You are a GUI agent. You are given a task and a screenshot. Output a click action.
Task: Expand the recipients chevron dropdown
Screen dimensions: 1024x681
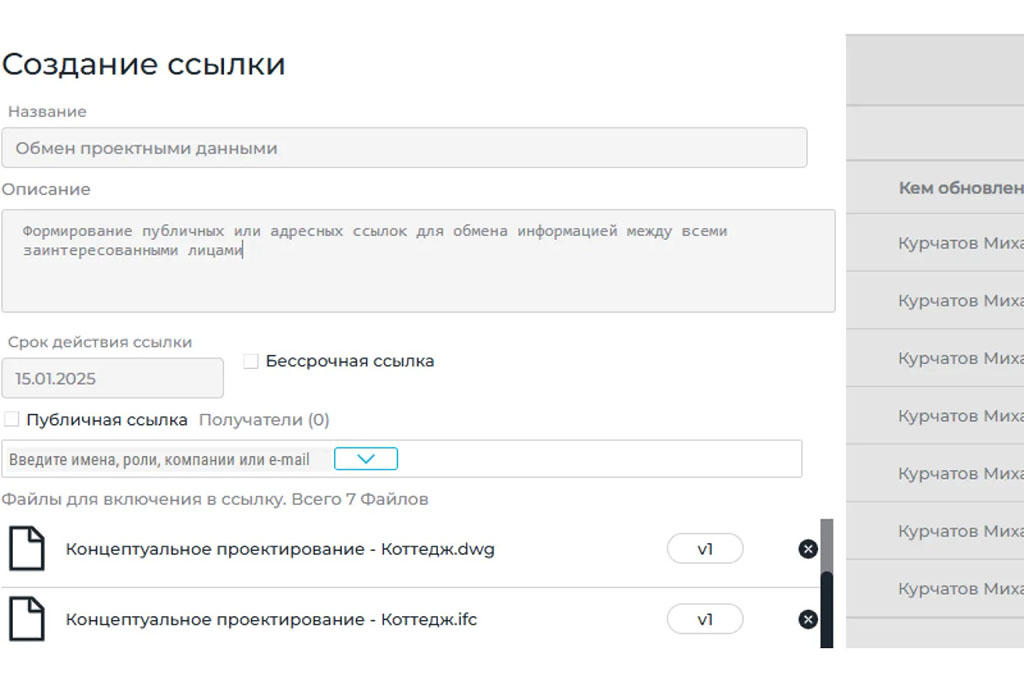(365, 459)
